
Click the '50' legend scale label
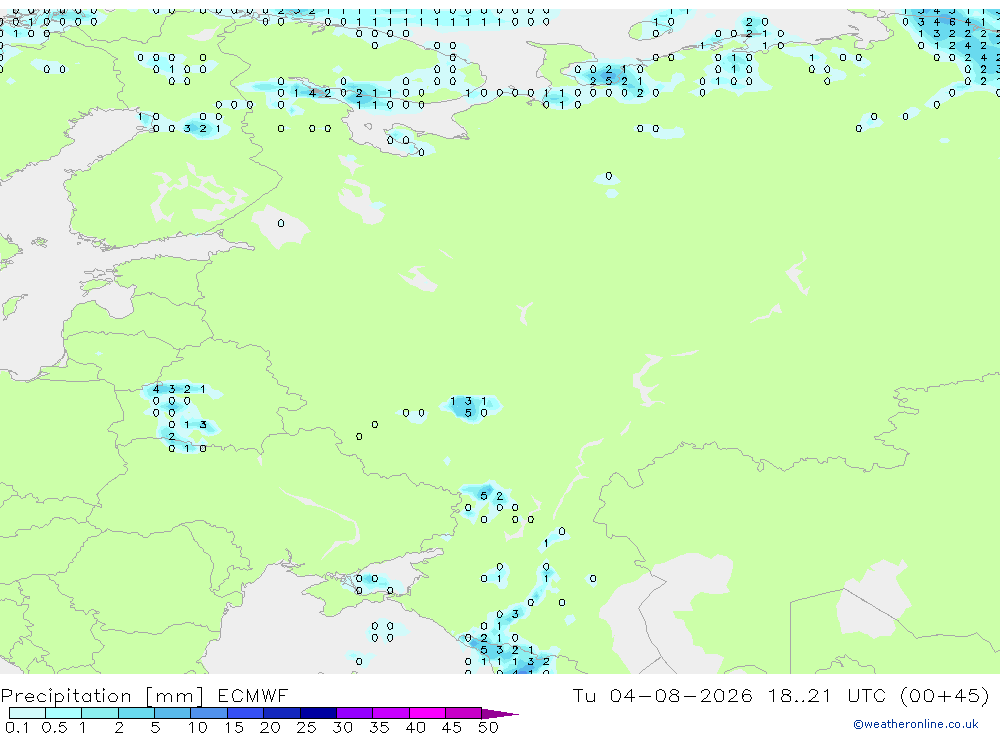(488, 727)
